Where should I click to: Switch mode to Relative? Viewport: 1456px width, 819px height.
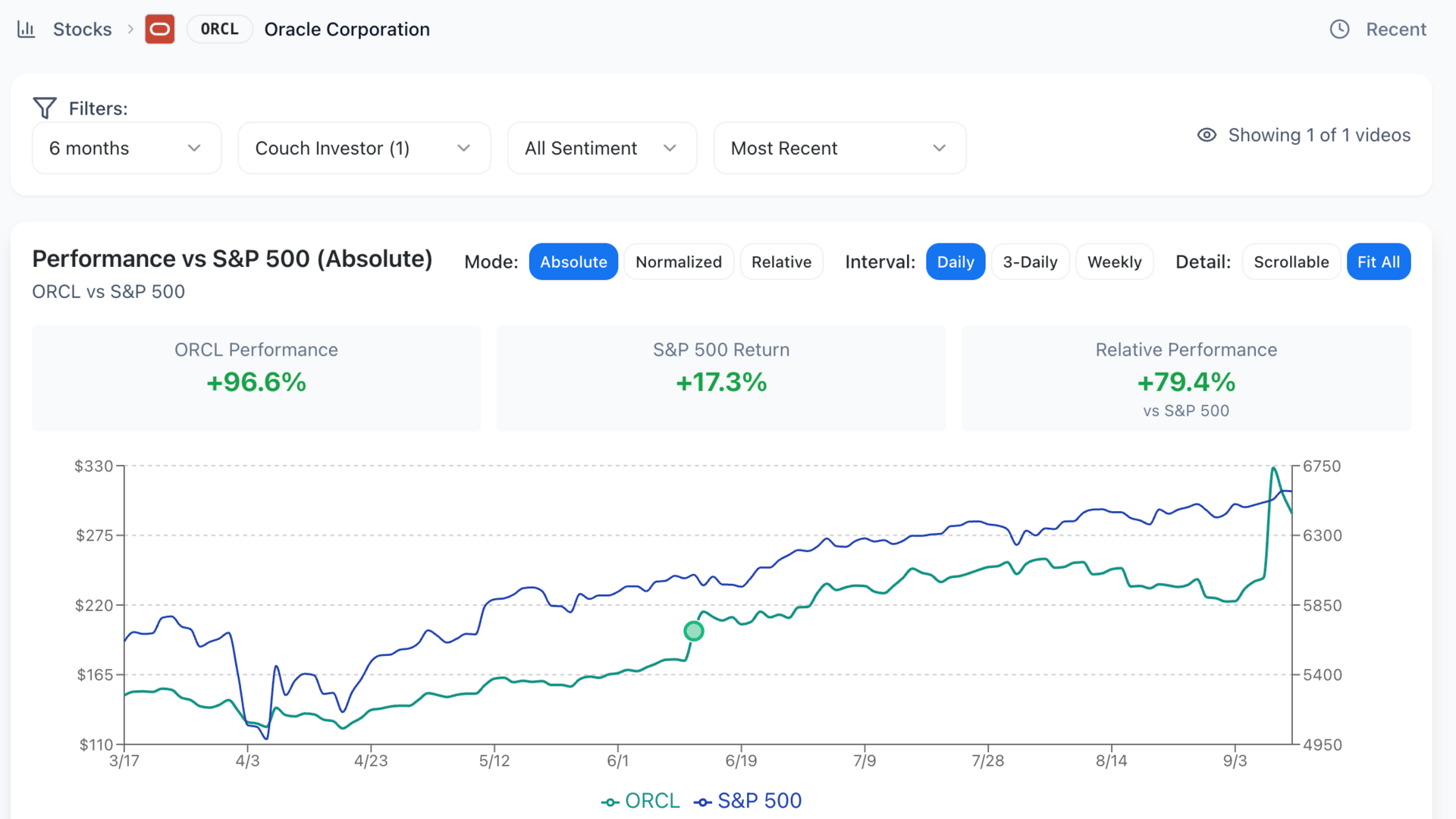(x=781, y=262)
